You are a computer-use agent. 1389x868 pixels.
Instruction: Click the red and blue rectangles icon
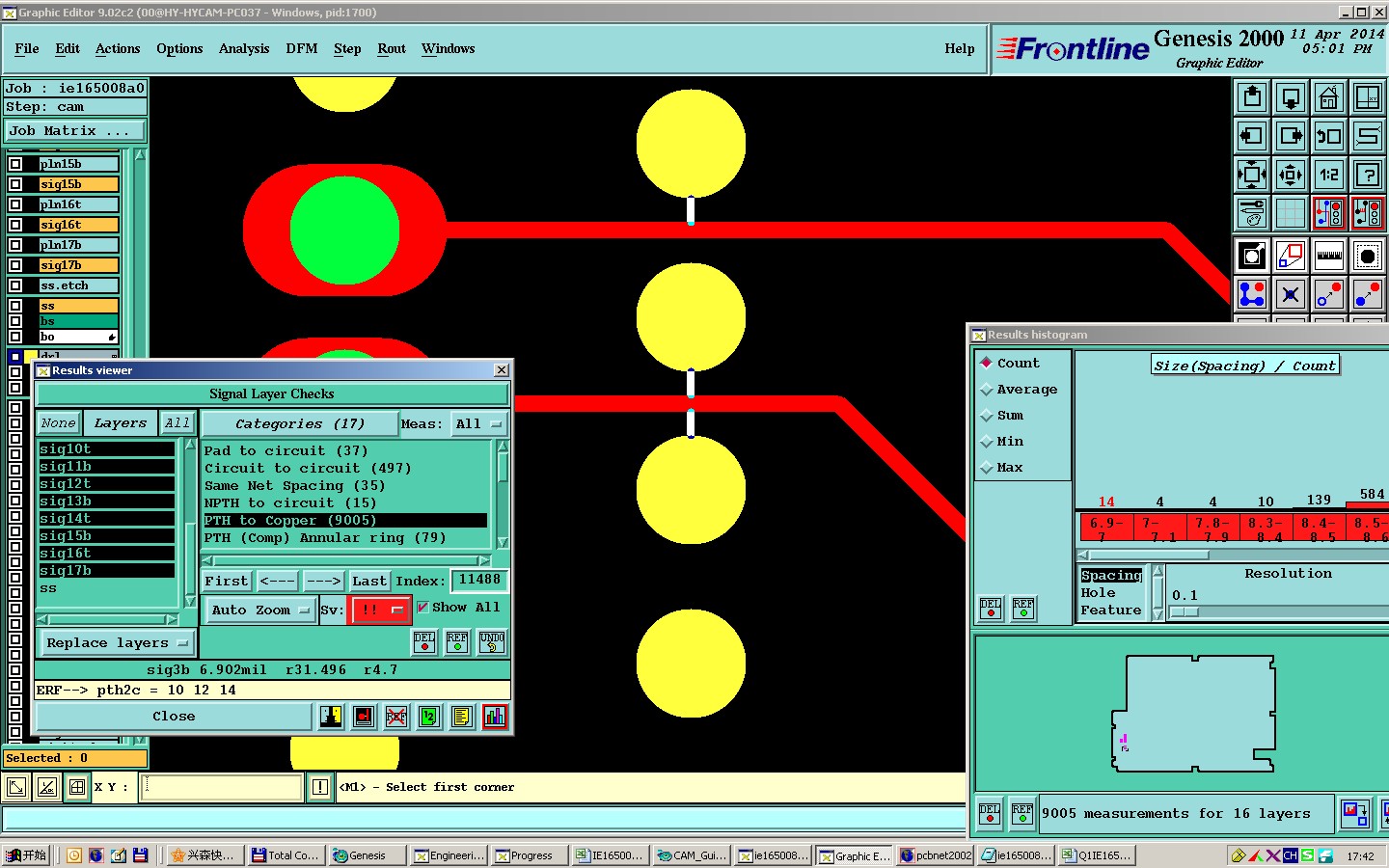[x=1291, y=256]
